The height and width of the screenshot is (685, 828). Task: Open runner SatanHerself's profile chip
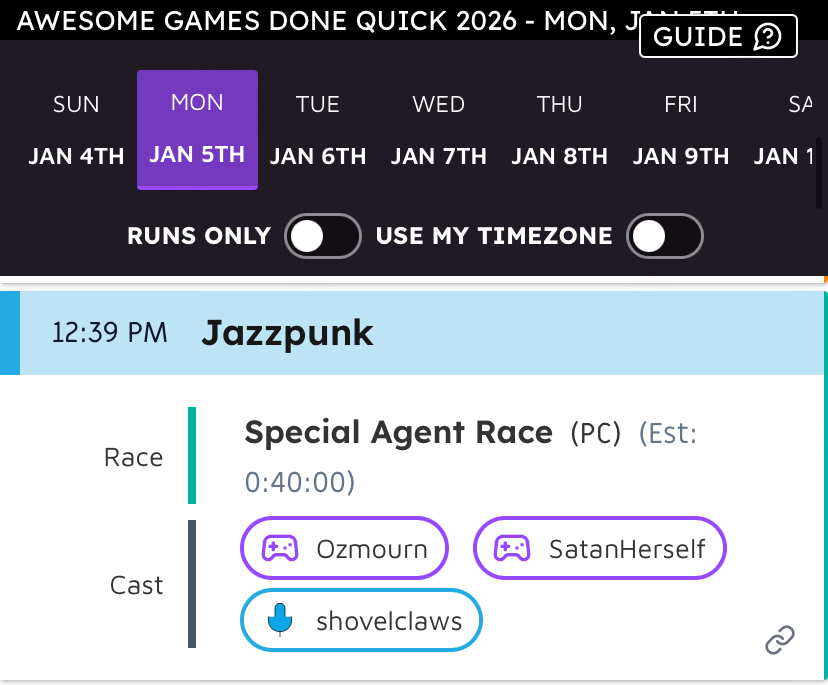coord(600,548)
